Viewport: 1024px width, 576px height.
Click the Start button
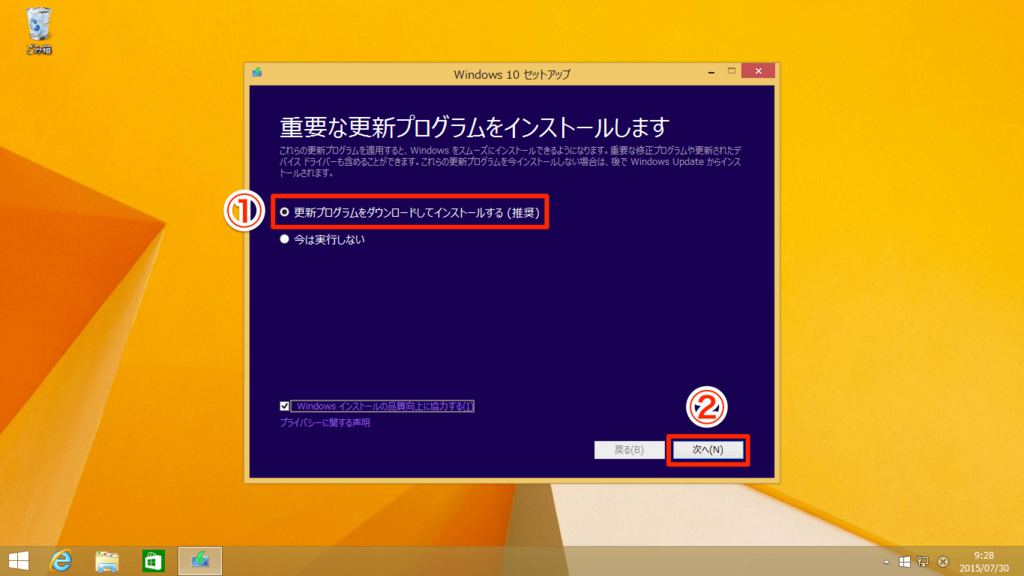[x=18, y=560]
